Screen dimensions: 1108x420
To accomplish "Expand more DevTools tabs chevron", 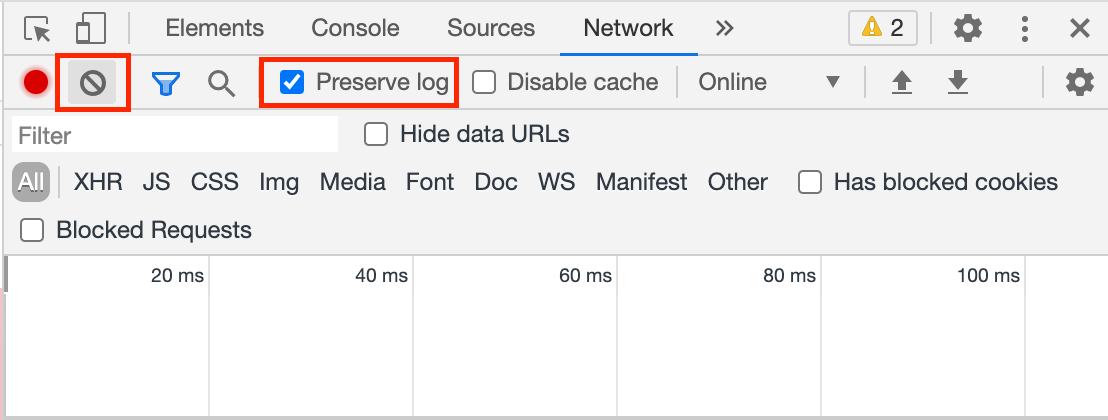I will pyautogui.click(x=724, y=28).
